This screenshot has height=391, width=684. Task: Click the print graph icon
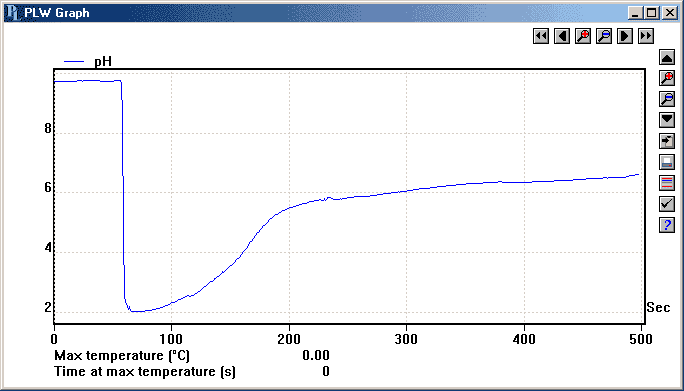pyautogui.click(x=667, y=162)
